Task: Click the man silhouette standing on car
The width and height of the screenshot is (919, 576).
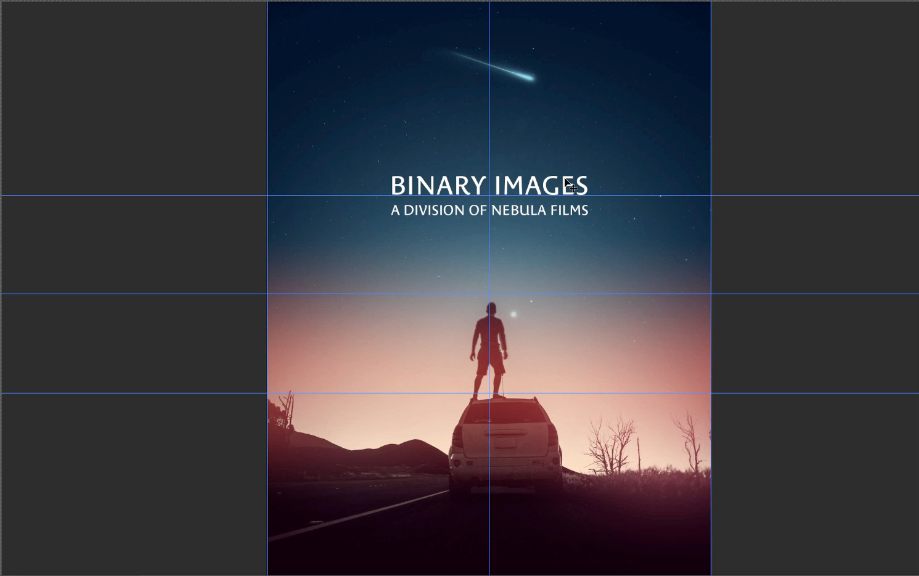Action: pos(489,350)
